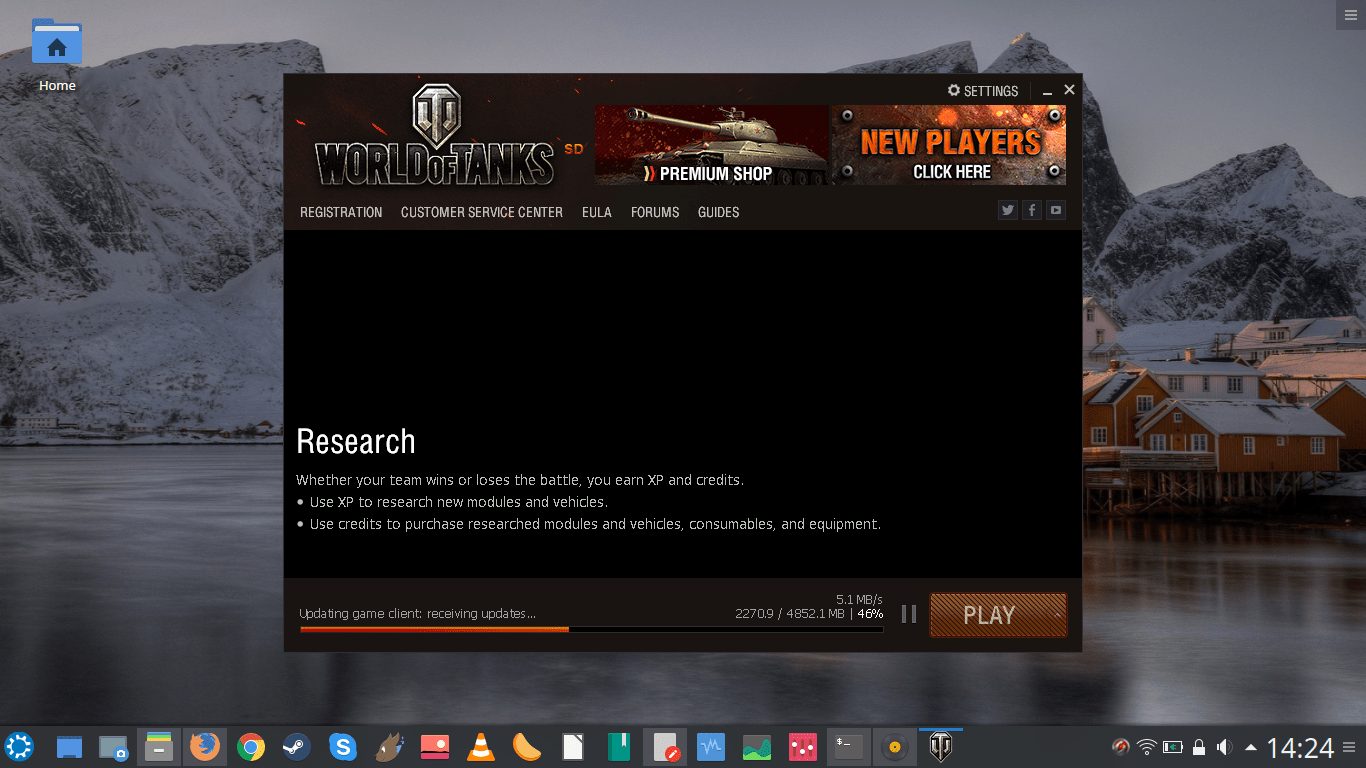Viewport: 1366px width, 768px height.
Task: Launch Steam from the taskbar
Action: pyautogui.click(x=296, y=747)
